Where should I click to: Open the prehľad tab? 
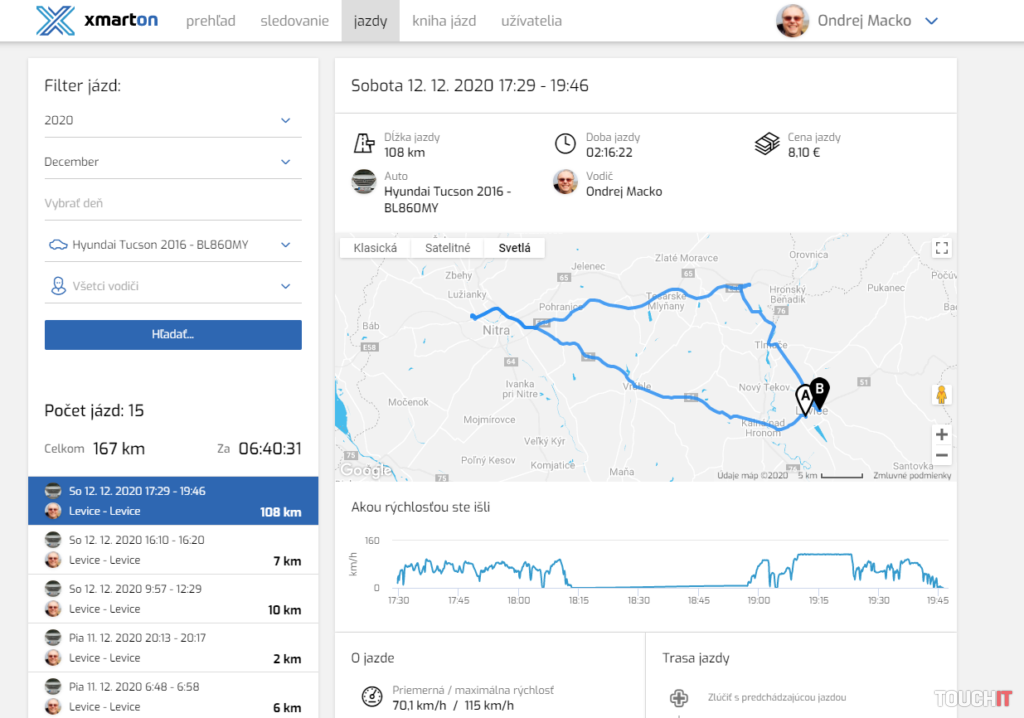click(x=210, y=21)
